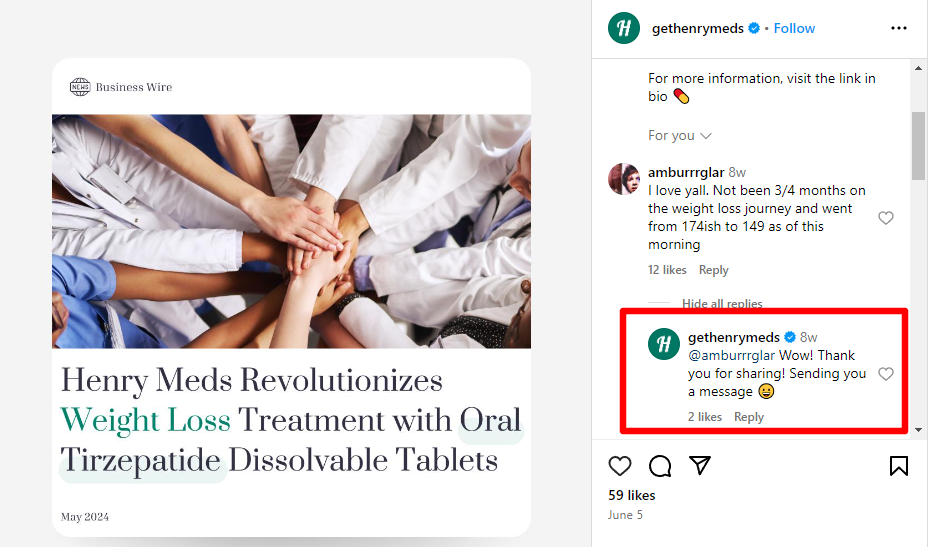
Task: Open the 59 likes list
Action: point(631,495)
